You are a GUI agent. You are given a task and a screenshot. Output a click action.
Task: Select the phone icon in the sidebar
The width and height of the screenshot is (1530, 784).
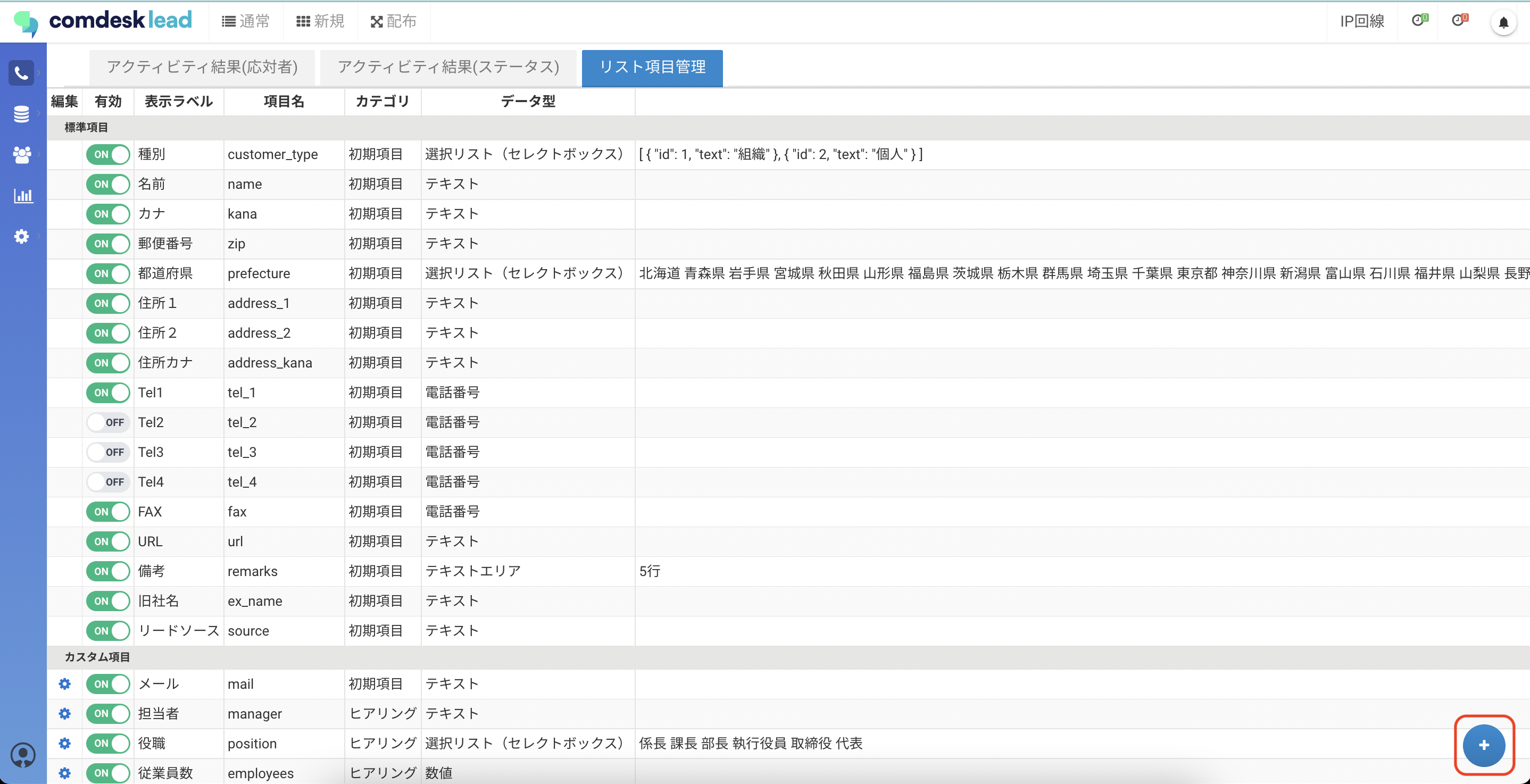pyautogui.click(x=21, y=72)
